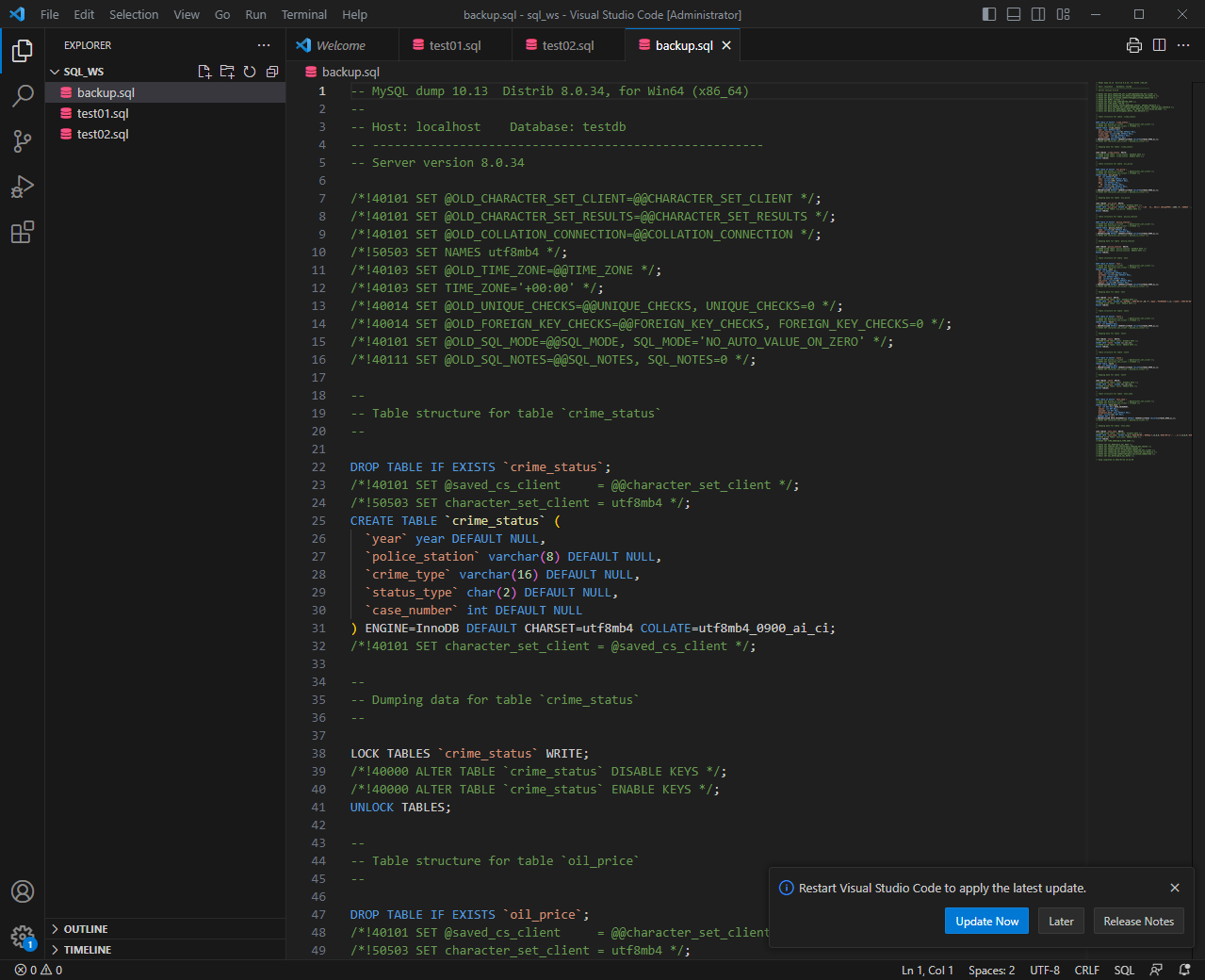Click the '-- Server version 8.0.34' comment line
The height and width of the screenshot is (980, 1205).
coord(437,162)
